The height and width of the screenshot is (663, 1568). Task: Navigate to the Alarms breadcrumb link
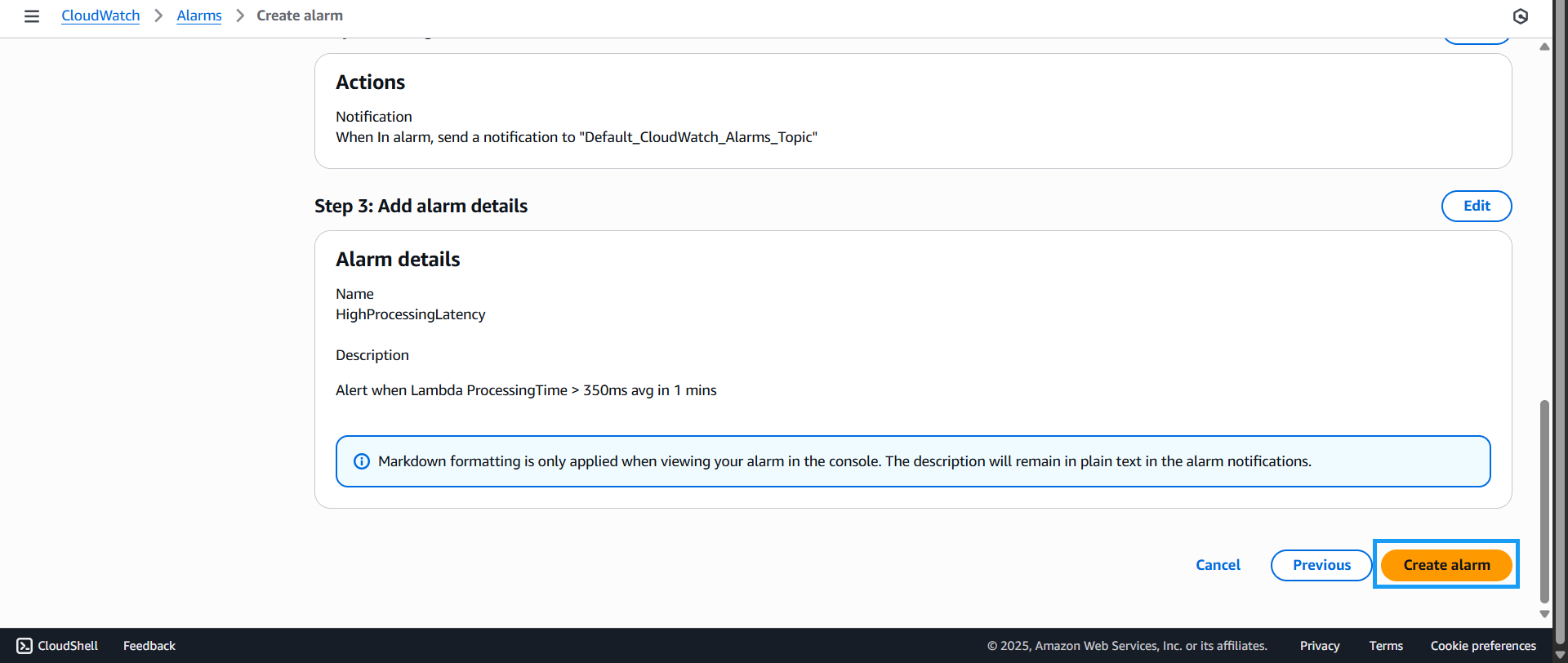tap(199, 16)
